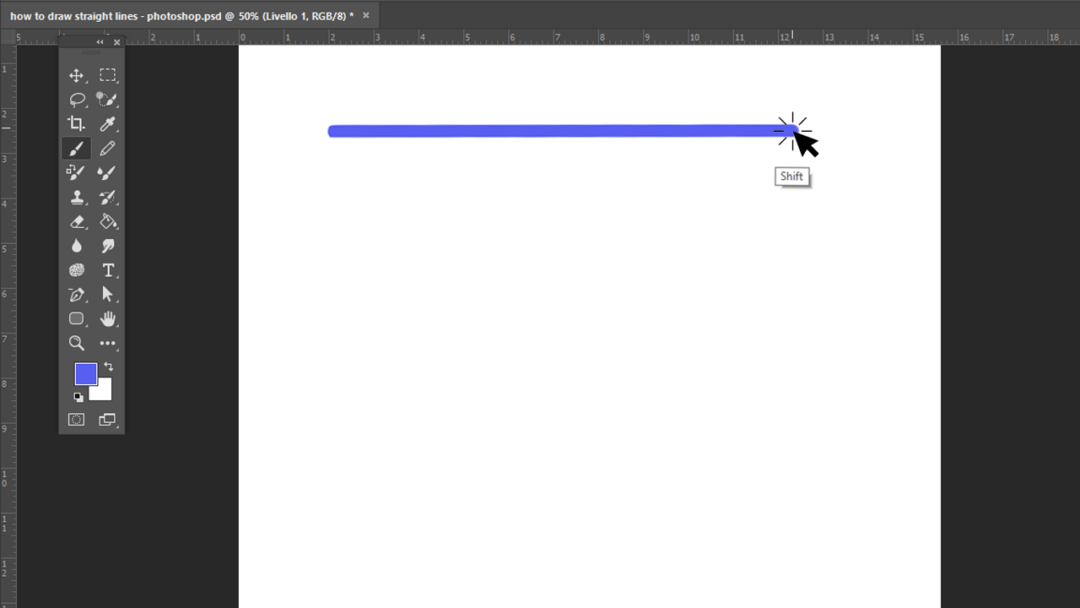Open the Screen Mode flyout
This screenshot has height=608, width=1080.
point(107,419)
